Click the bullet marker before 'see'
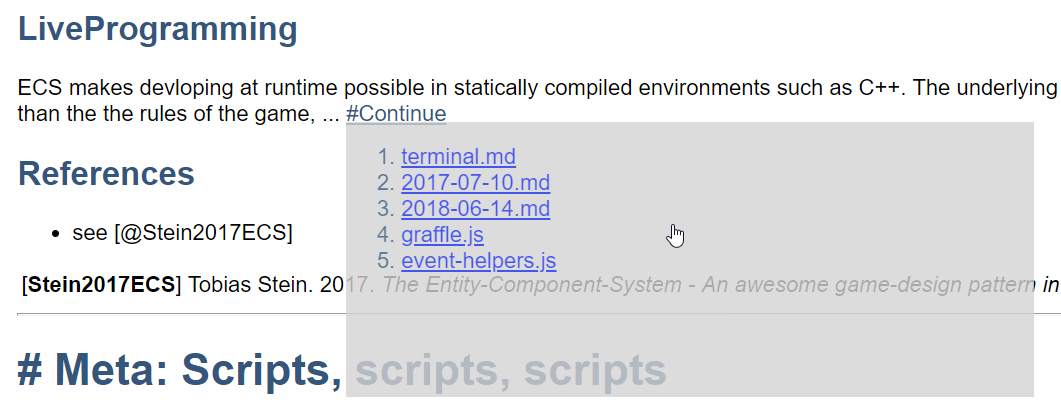 56,234
